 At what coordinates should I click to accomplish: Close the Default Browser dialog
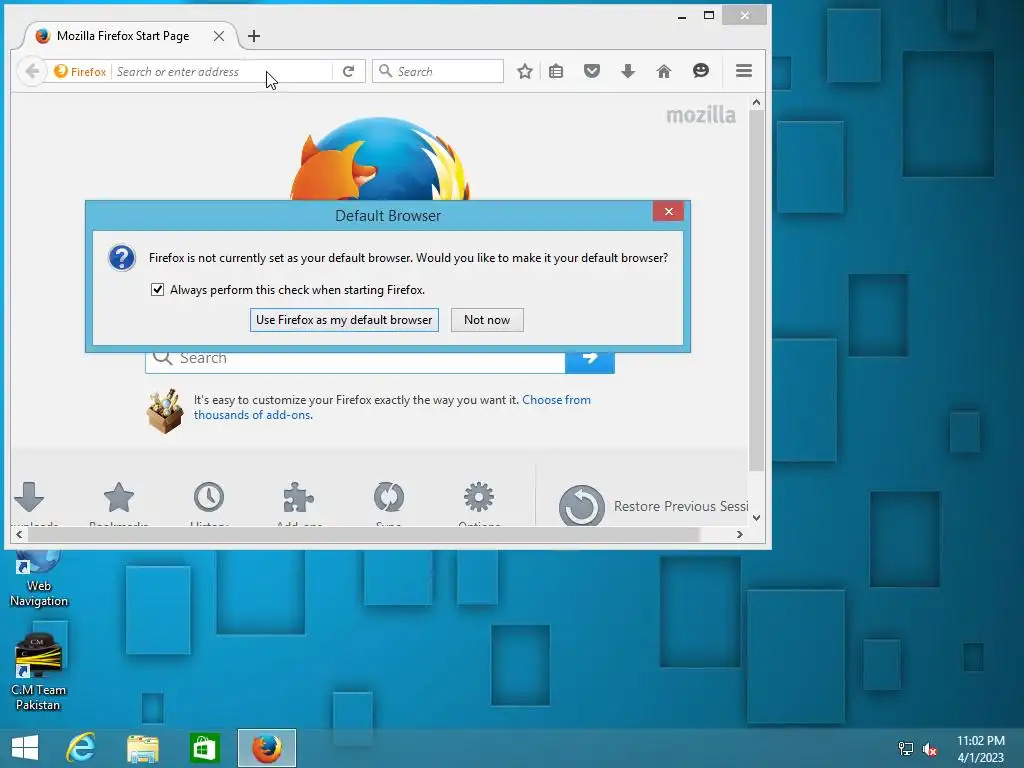pyautogui.click(x=668, y=212)
